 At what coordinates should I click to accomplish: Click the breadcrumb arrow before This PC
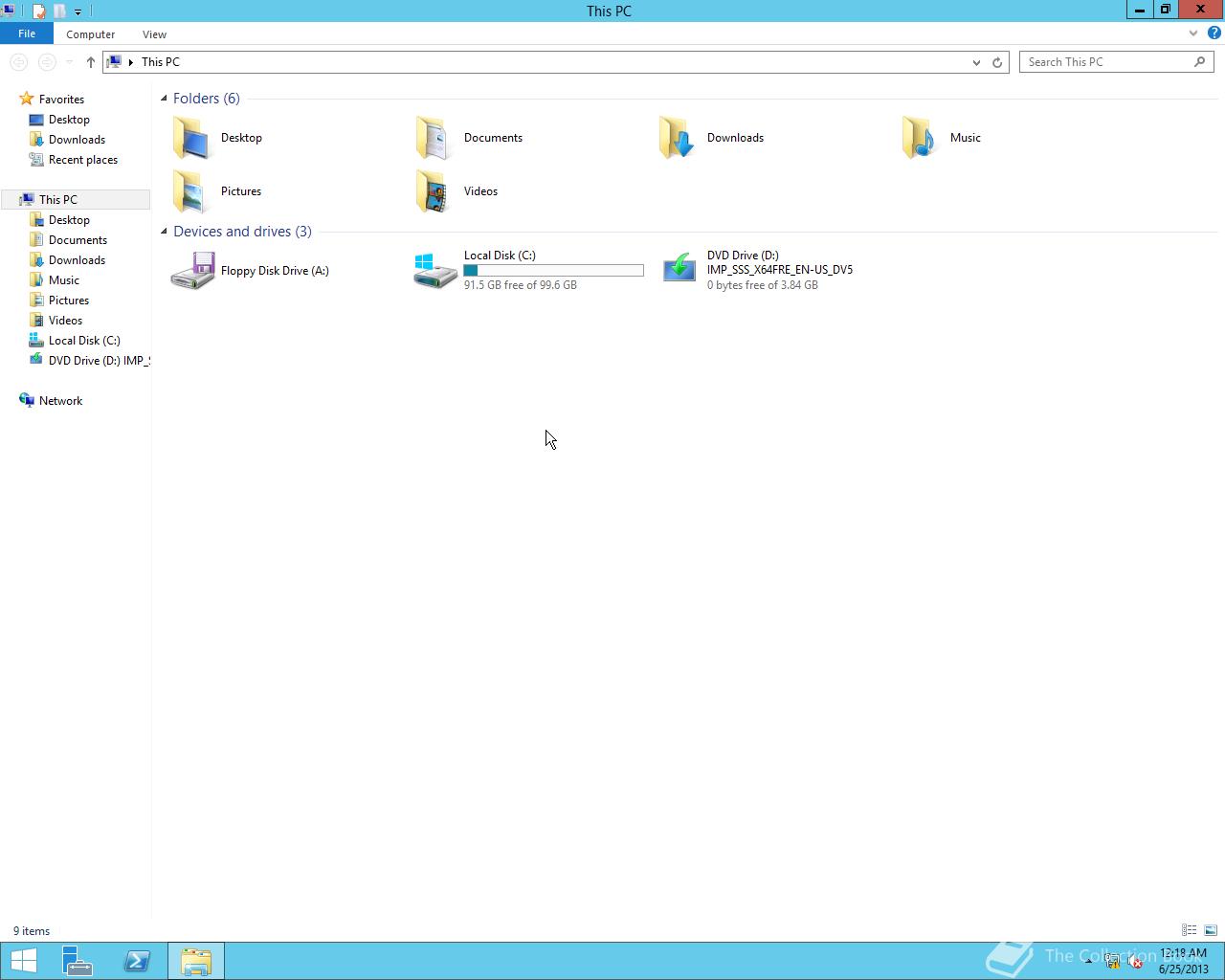pyautogui.click(x=131, y=62)
